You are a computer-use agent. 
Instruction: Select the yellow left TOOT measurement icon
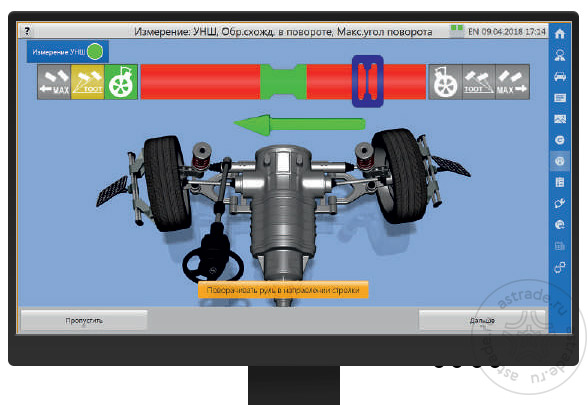pos(87,82)
